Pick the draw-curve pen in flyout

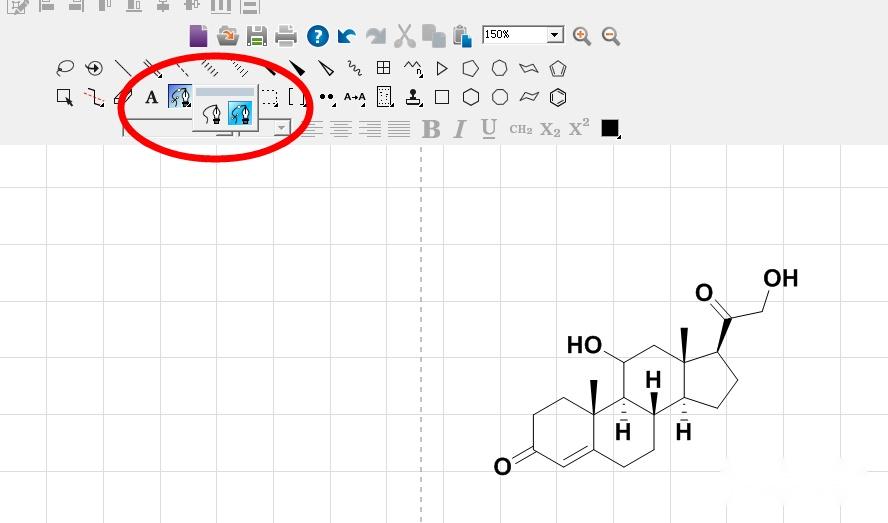tap(211, 114)
